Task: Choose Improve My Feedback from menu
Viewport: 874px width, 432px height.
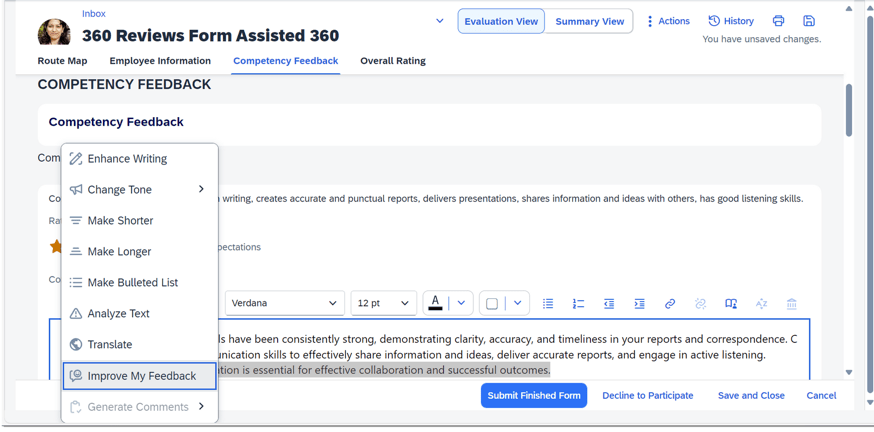Action: click(140, 376)
